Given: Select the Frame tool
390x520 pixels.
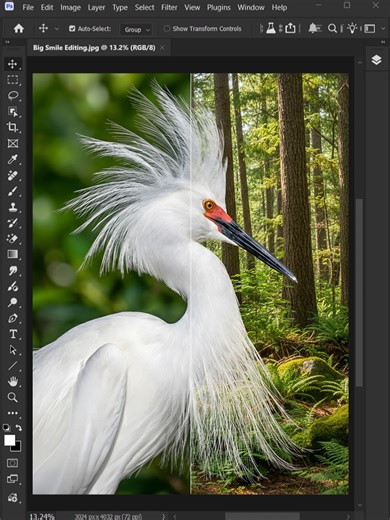Looking at the screenshot, I should 13,143.
